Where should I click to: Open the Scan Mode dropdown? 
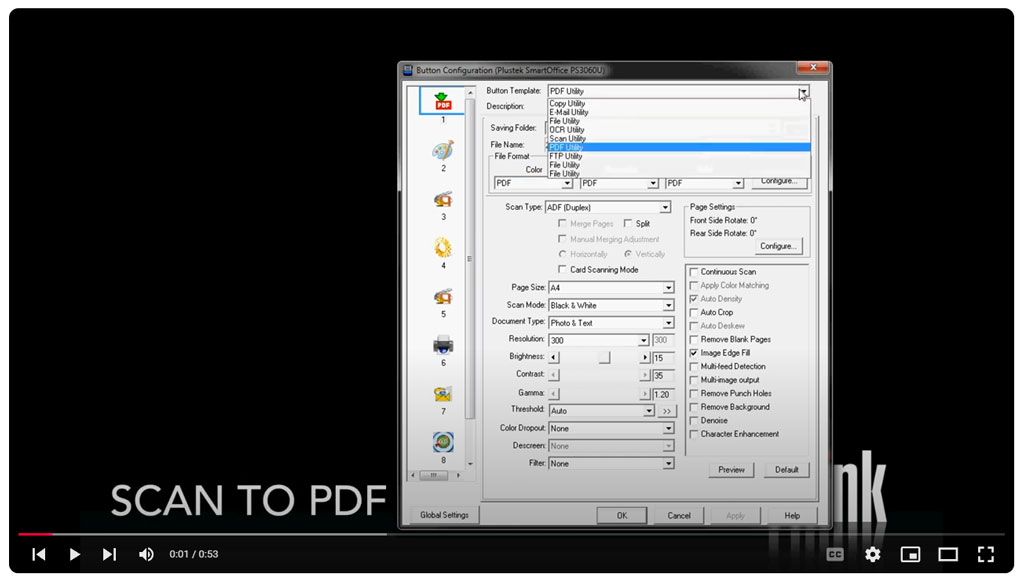point(668,306)
